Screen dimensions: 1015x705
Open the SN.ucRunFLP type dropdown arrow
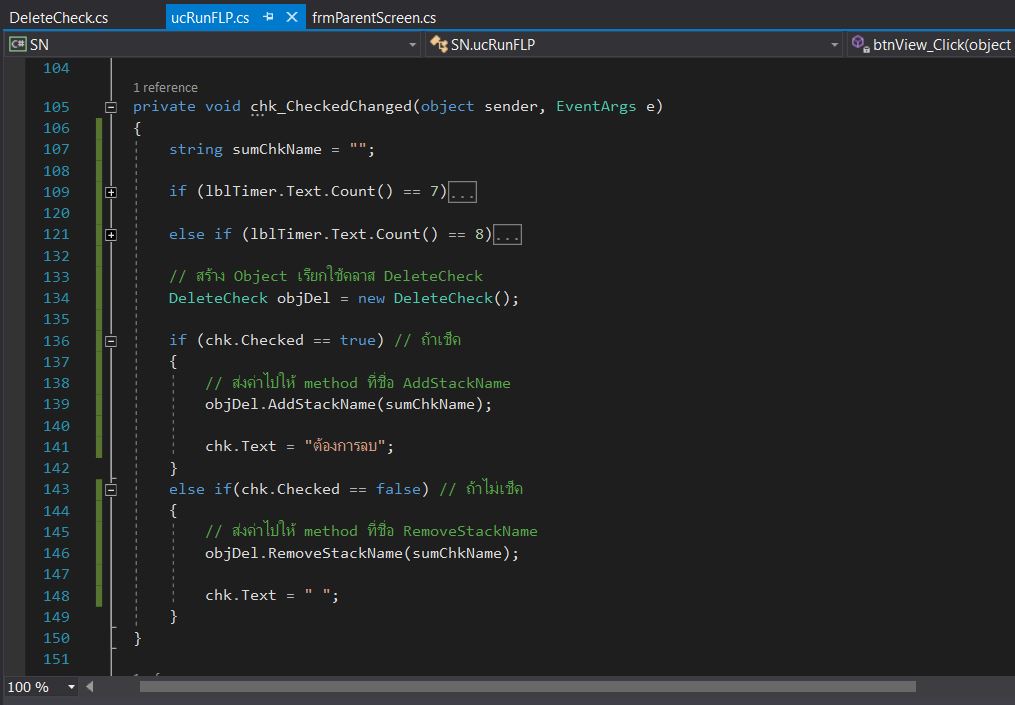(835, 44)
